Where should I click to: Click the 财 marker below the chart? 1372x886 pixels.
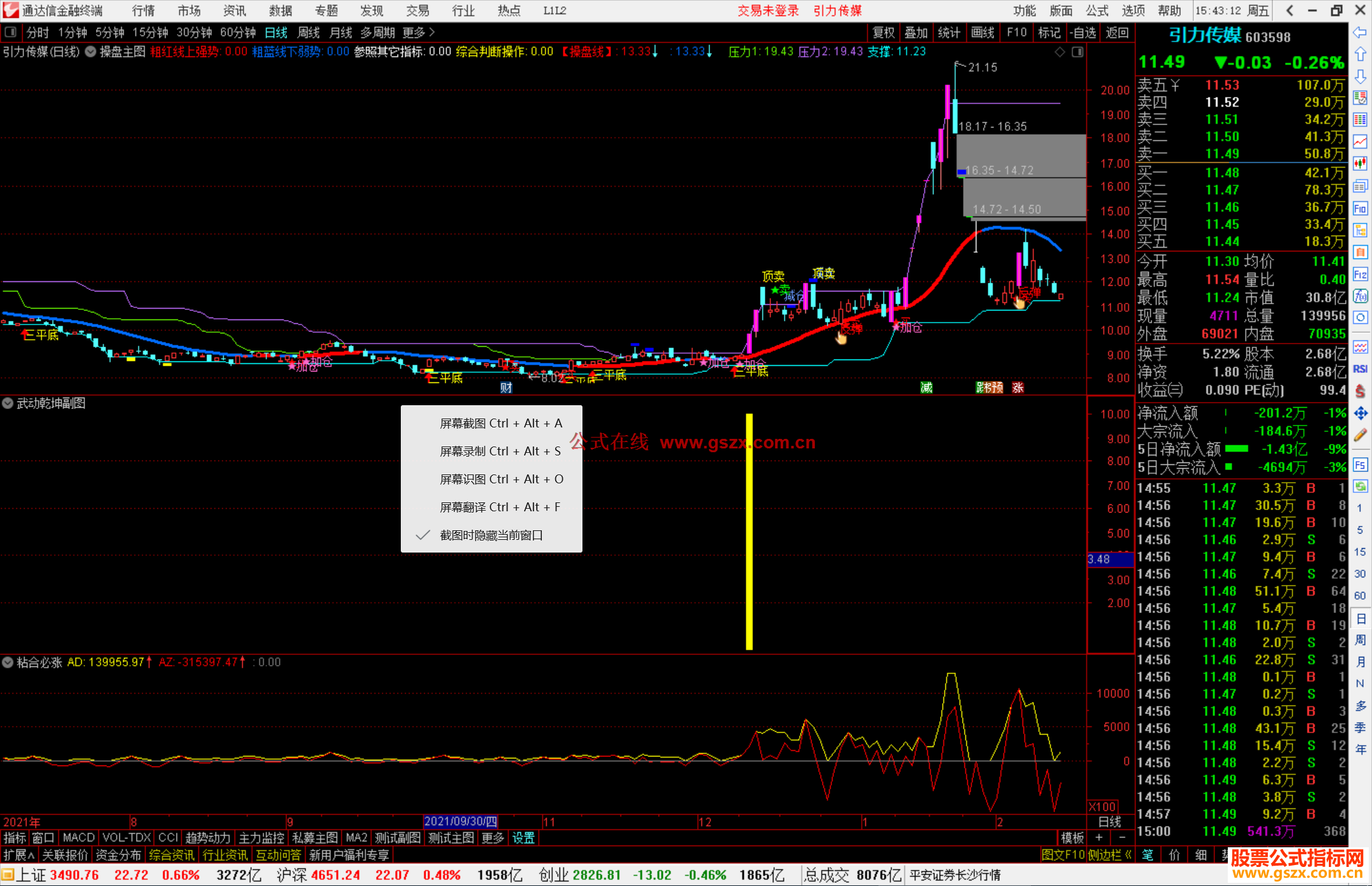pos(506,388)
